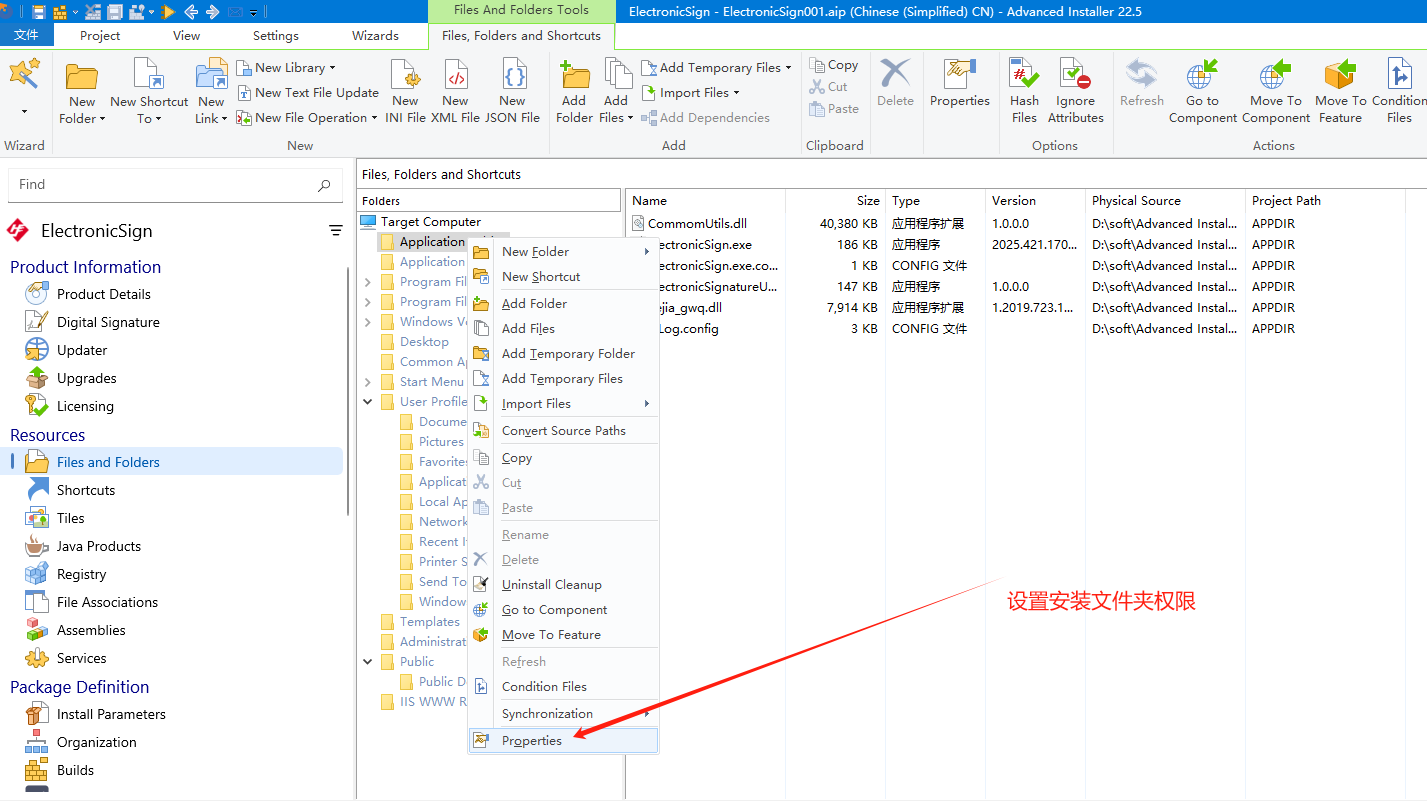Image resolution: width=1427 pixels, height=801 pixels.
Task: Open Product Details page
Action: (x=103, y=294)
